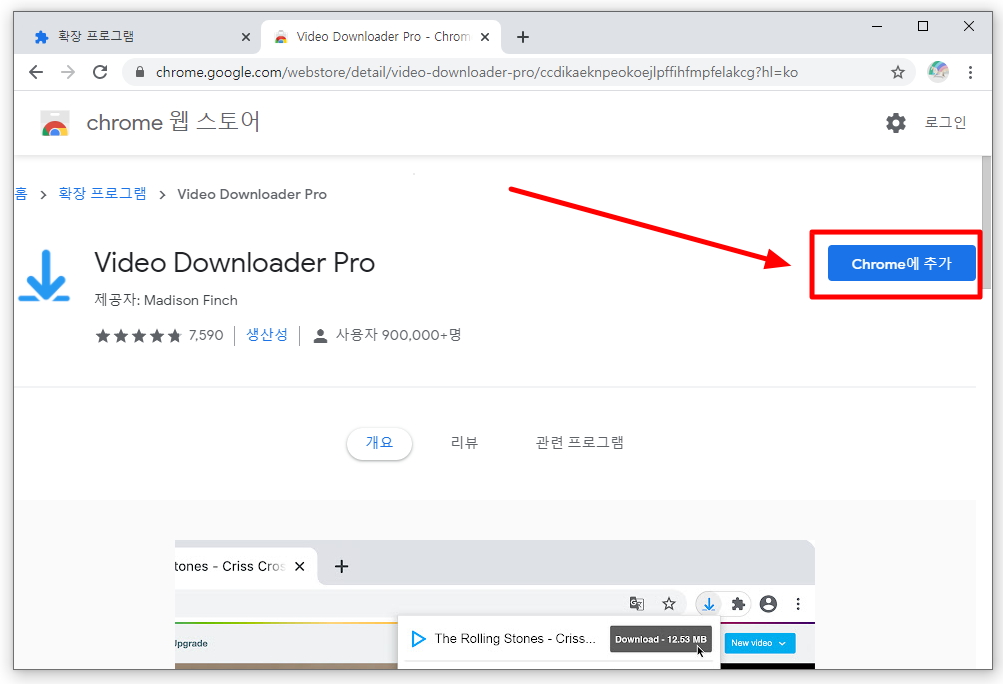Bookmark this page with star icon
This screenshot has height=684, width=1003.
pos(898,72)
